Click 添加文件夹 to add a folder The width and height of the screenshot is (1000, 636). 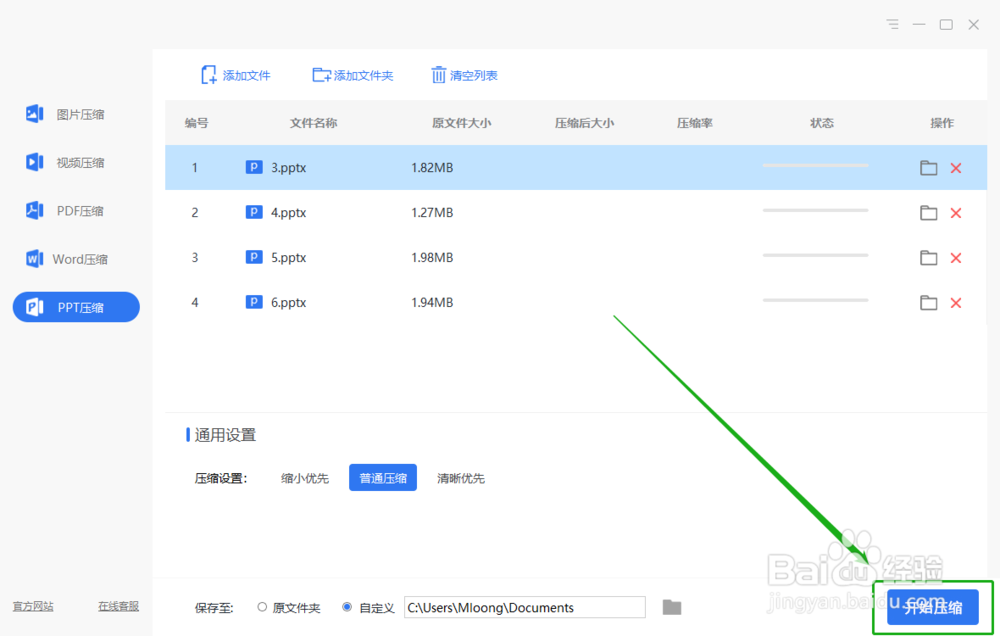[353, 75]
